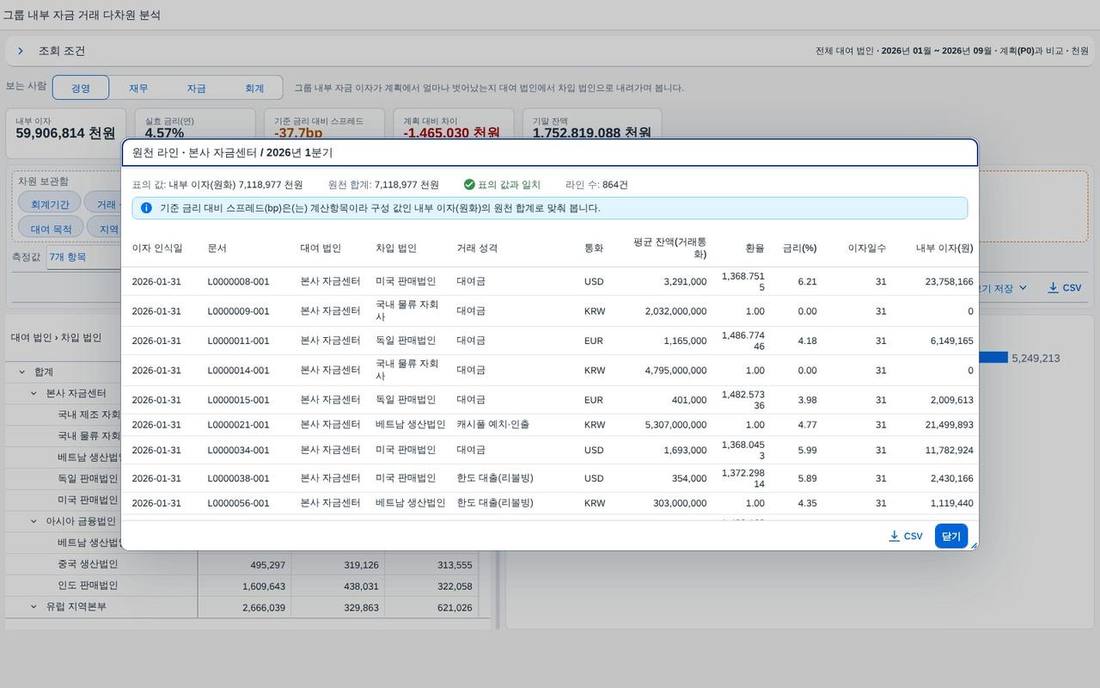1100x688 pixels.
Task: Download CSV from the source-line dialog footer
Action: [x=906, y=536]
